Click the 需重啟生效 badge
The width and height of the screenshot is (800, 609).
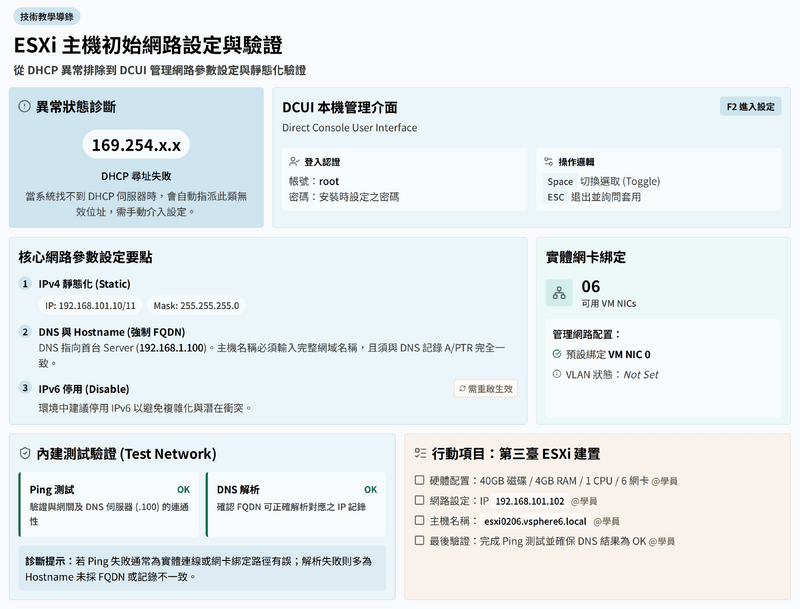[485, 388]
